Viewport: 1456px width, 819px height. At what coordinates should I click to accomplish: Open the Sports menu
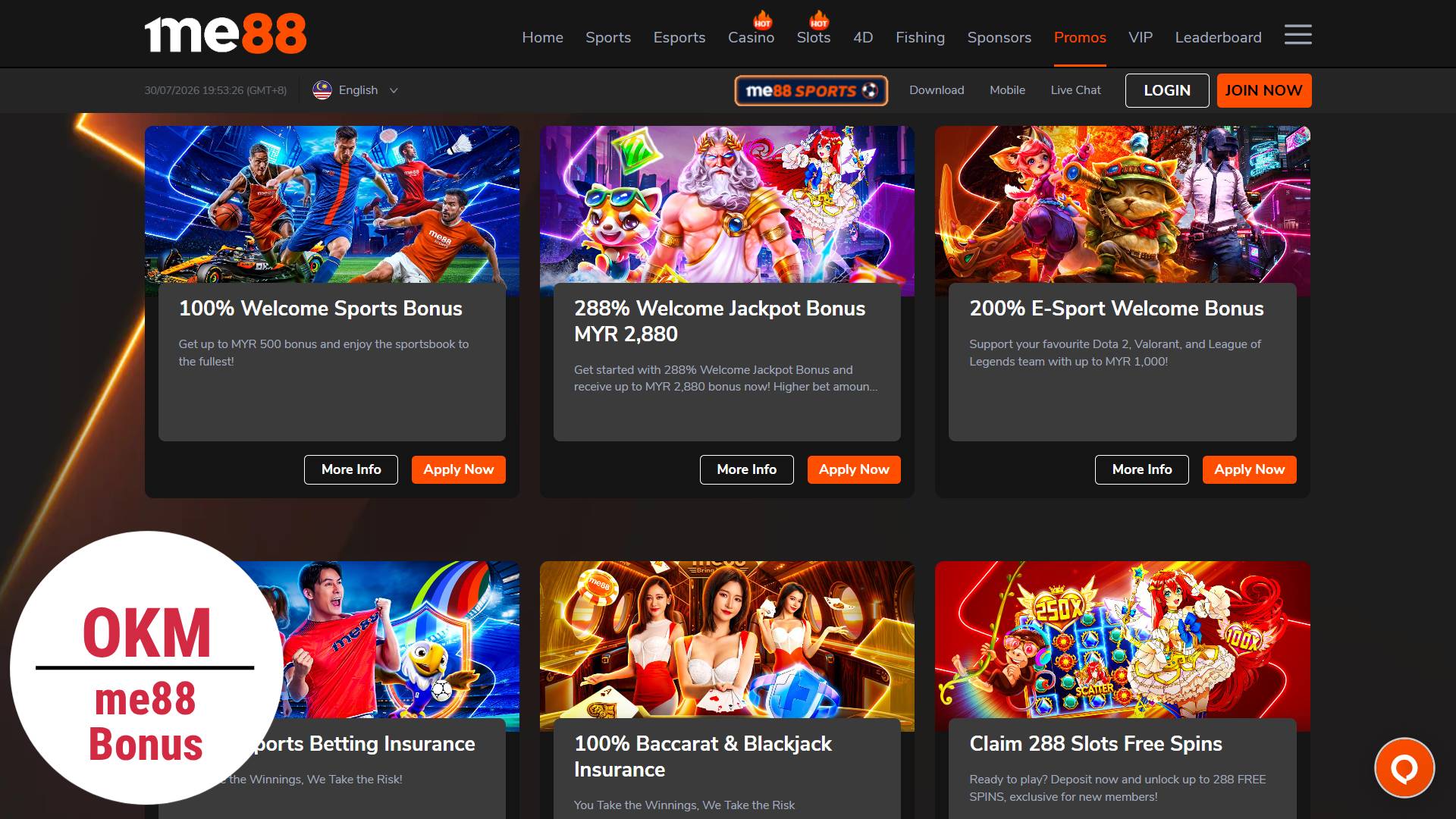click(608, 37)
